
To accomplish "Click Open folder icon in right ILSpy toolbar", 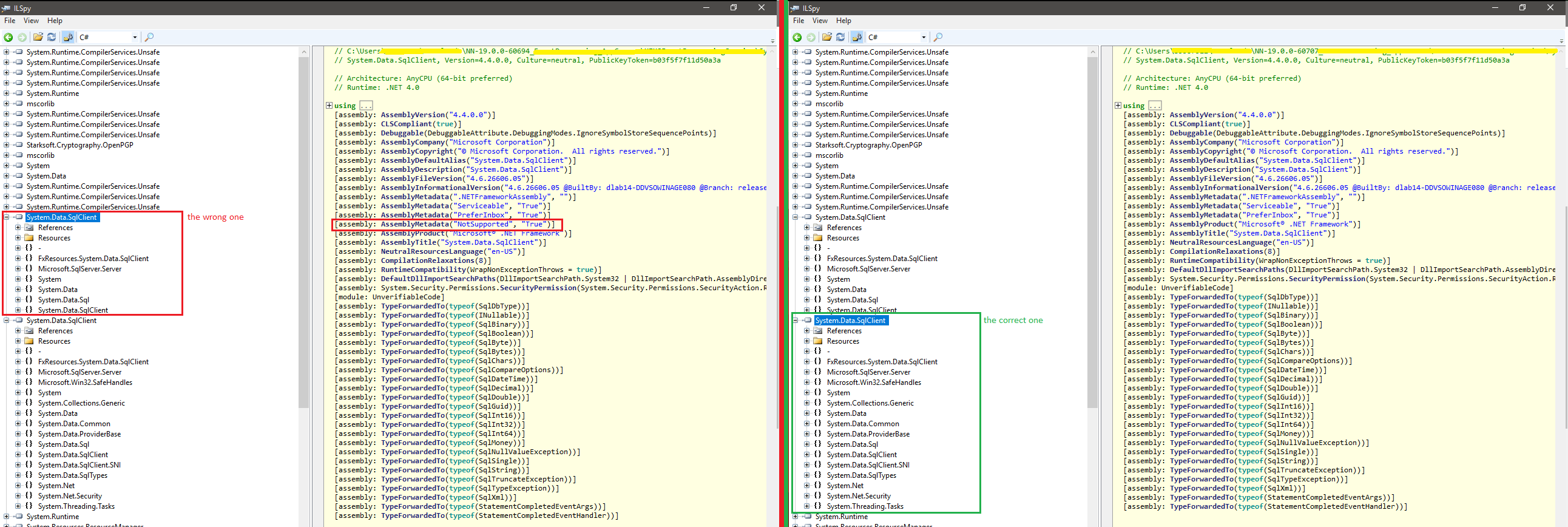I will coord(826,37).
